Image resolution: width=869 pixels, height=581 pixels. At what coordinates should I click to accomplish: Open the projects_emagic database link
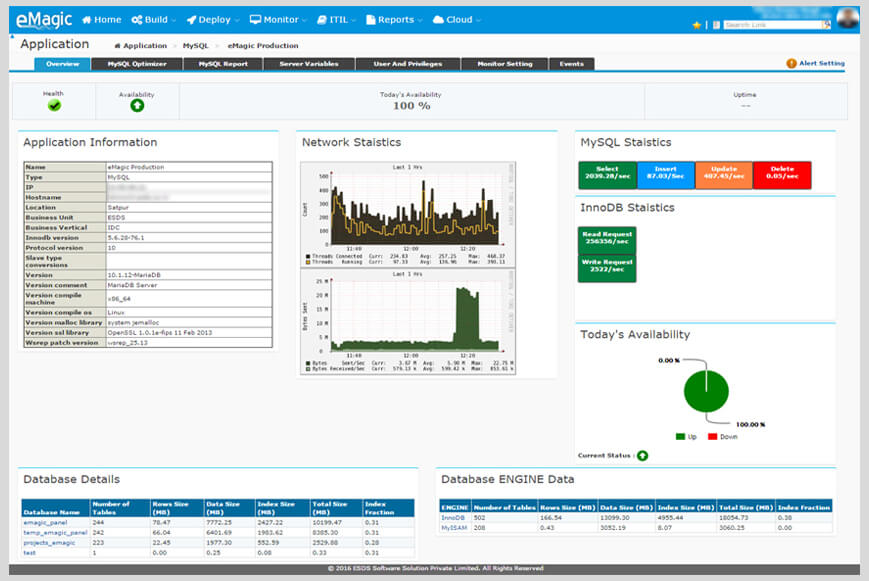click(49, 542)
